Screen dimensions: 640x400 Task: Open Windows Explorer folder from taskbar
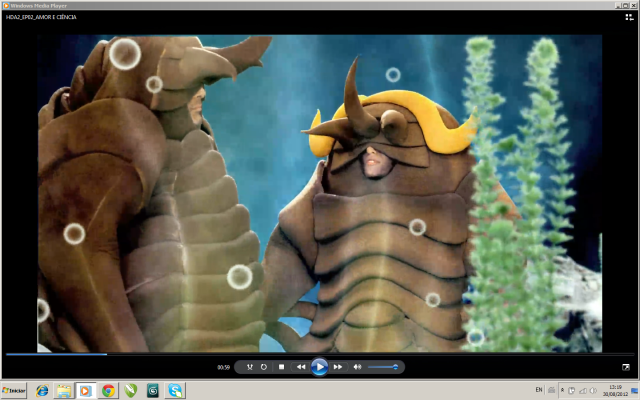[x=64, y=390]
